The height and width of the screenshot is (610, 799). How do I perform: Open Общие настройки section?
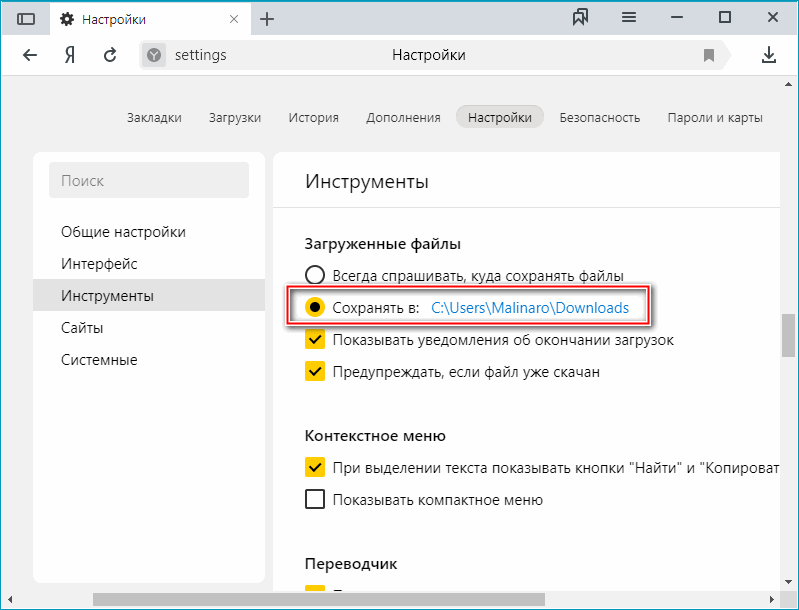click(x=149, y=232)
